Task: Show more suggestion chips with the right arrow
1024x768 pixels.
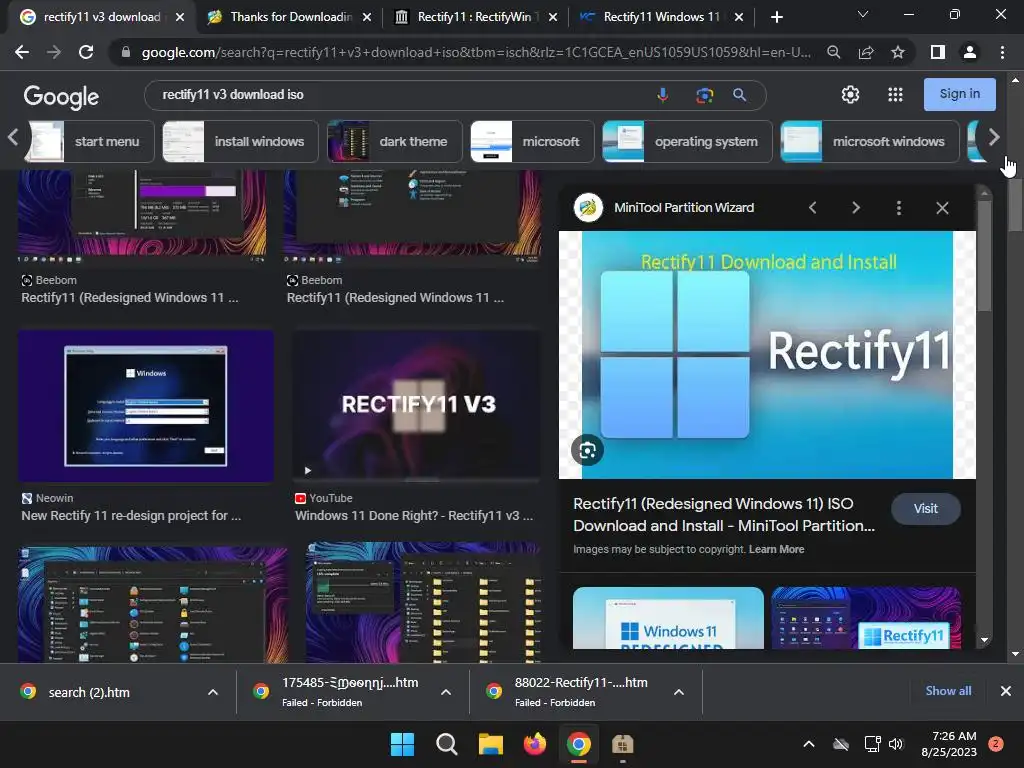Action: pos(993,138)
